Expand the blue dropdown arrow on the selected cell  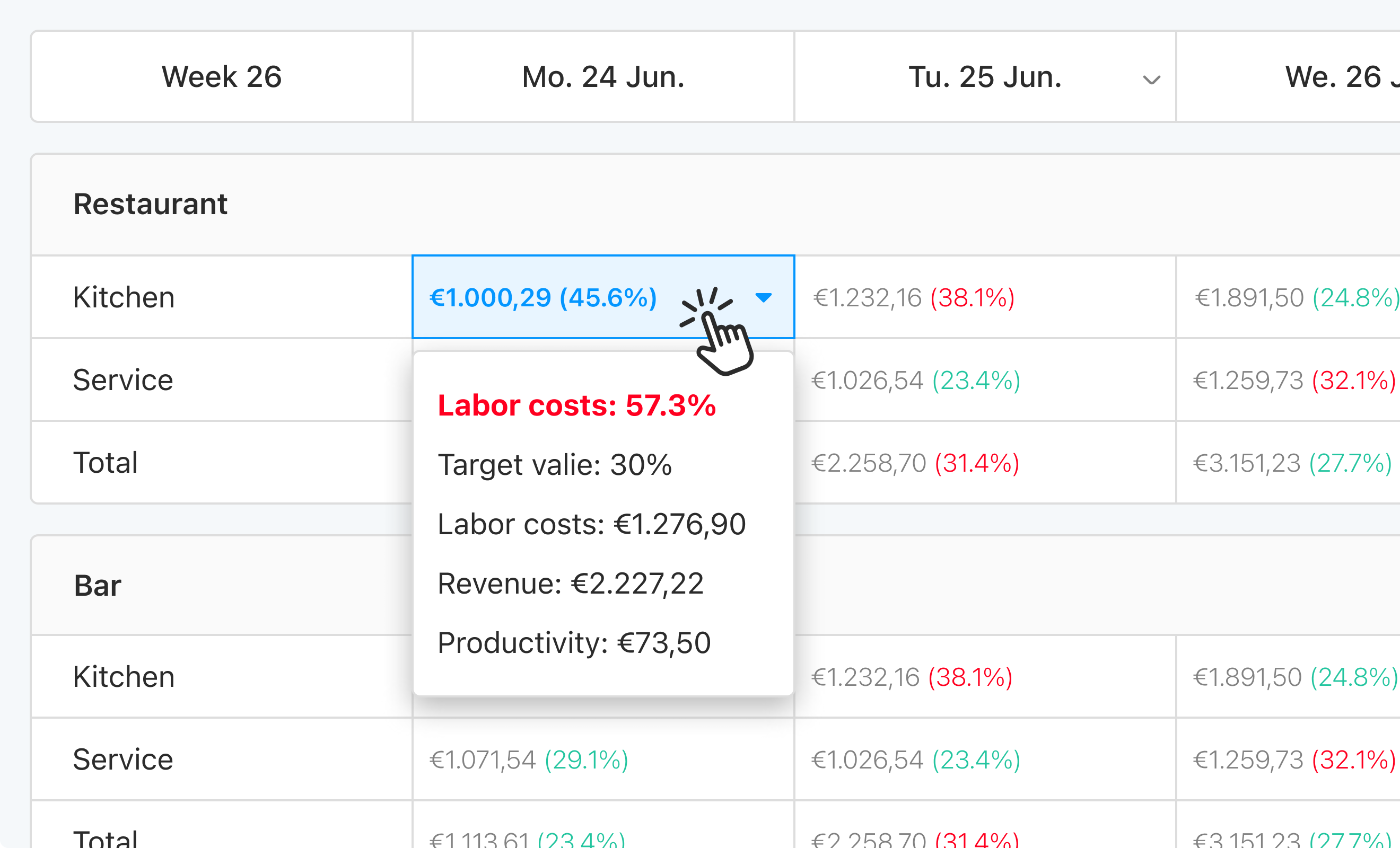764,297
